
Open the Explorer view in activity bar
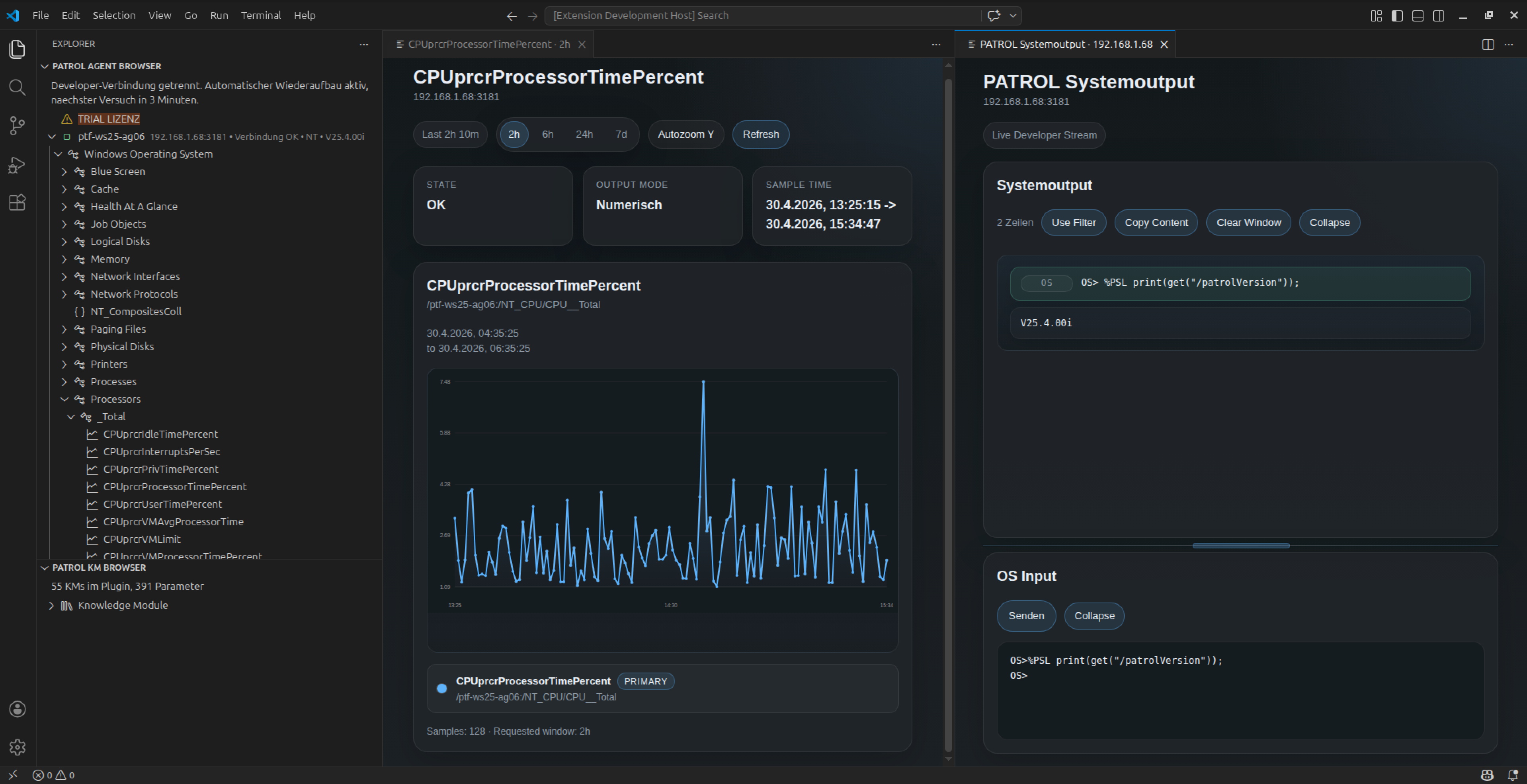coord(17,49)
